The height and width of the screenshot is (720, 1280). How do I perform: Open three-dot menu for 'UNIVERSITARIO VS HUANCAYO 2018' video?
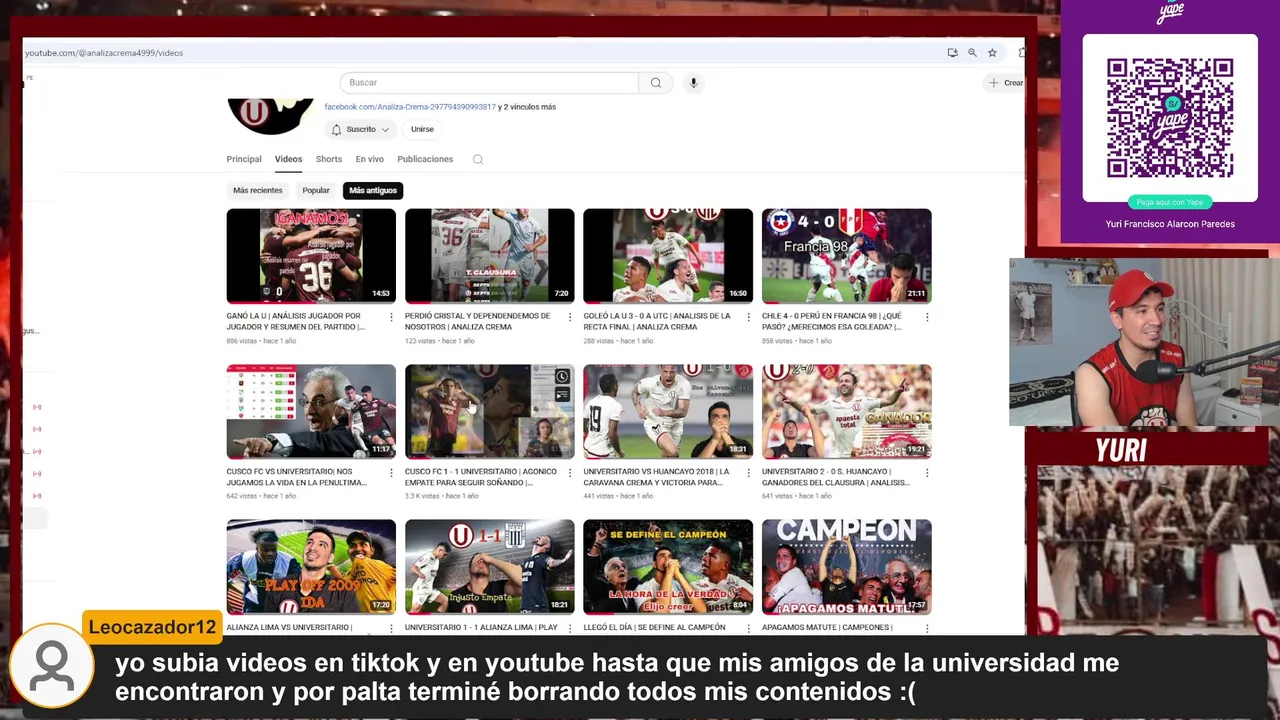(x=748, y=472)
